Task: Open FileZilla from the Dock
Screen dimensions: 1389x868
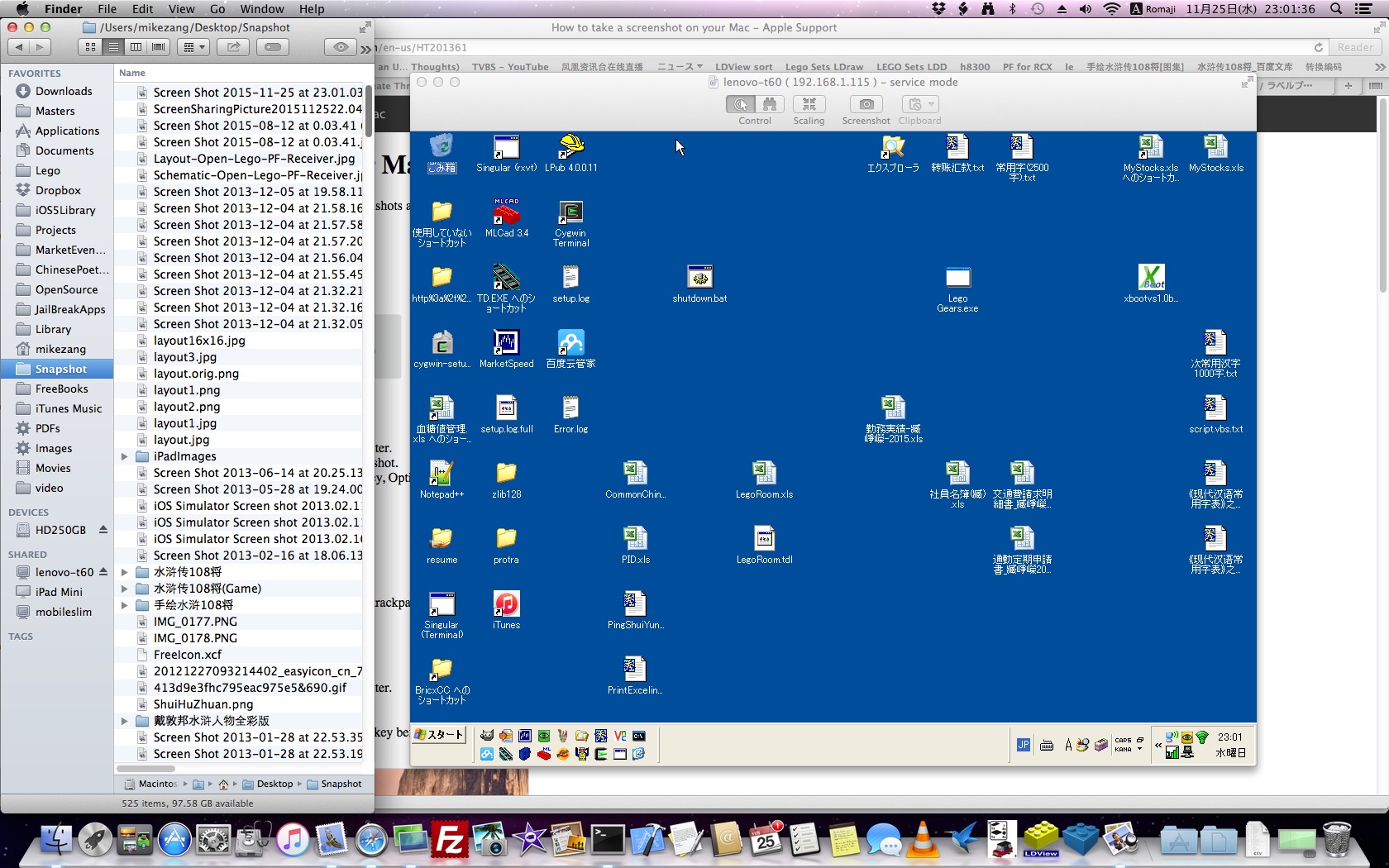Action: click(x=450, y=840)
